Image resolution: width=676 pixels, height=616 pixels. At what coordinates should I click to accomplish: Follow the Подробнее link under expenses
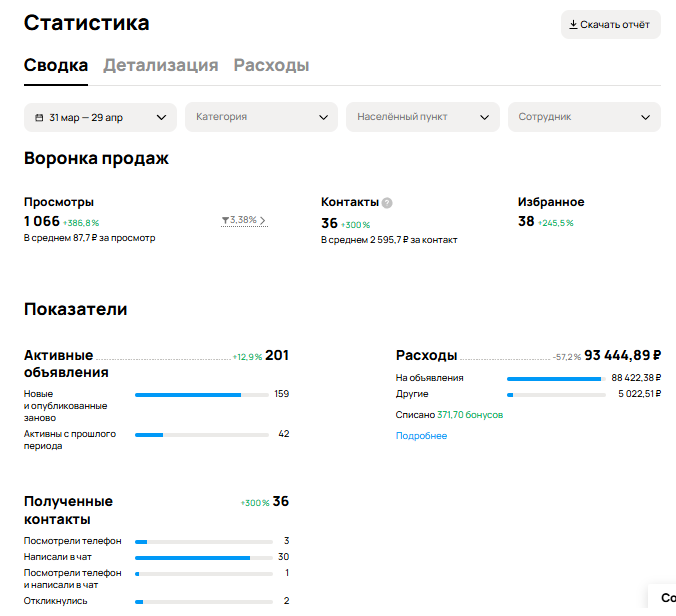coord(421,436)
